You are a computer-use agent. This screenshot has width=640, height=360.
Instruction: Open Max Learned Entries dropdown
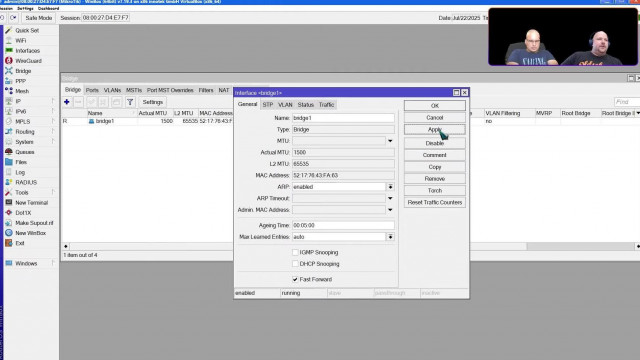(390, 237)
